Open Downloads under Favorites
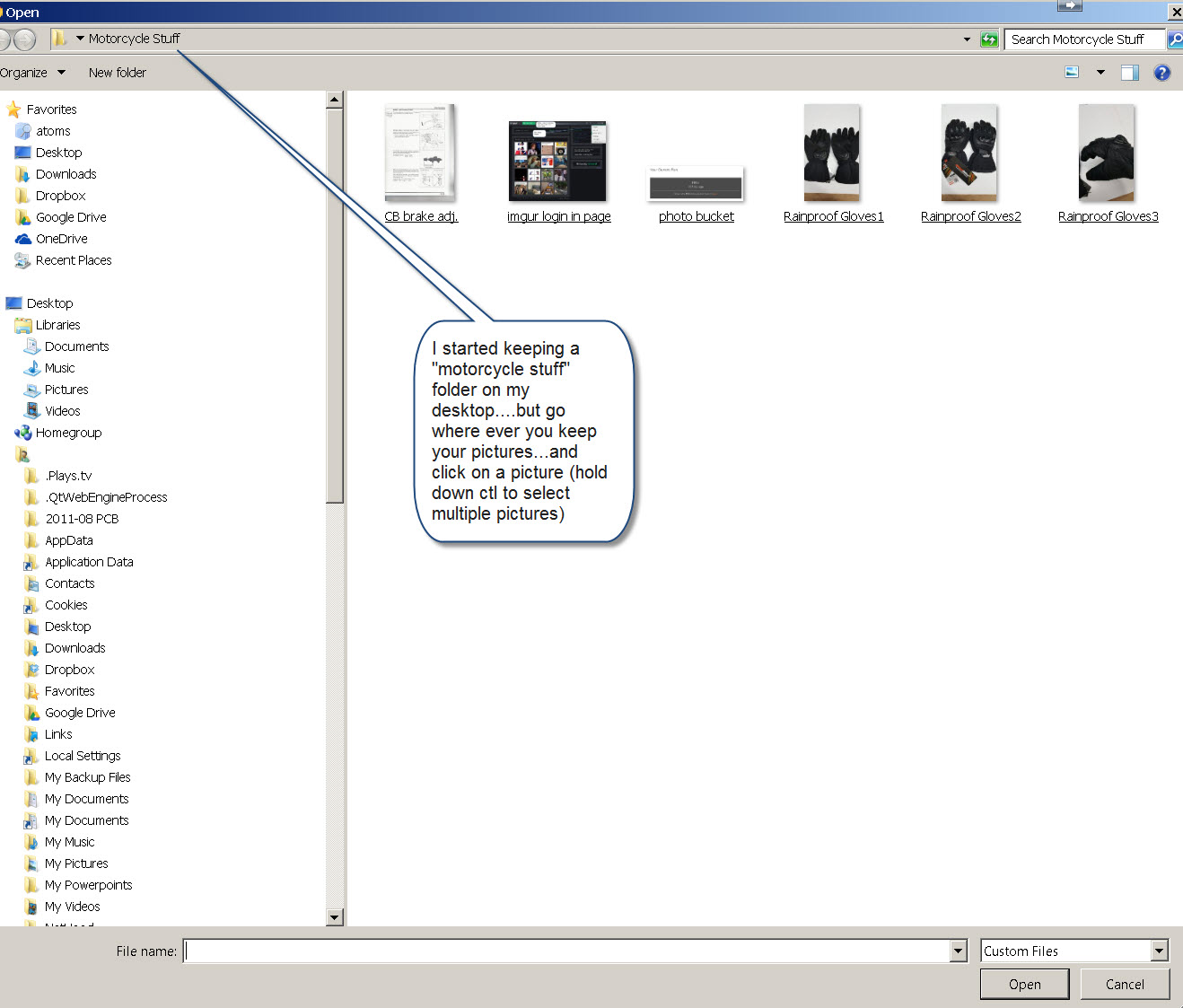 (66, 174)
